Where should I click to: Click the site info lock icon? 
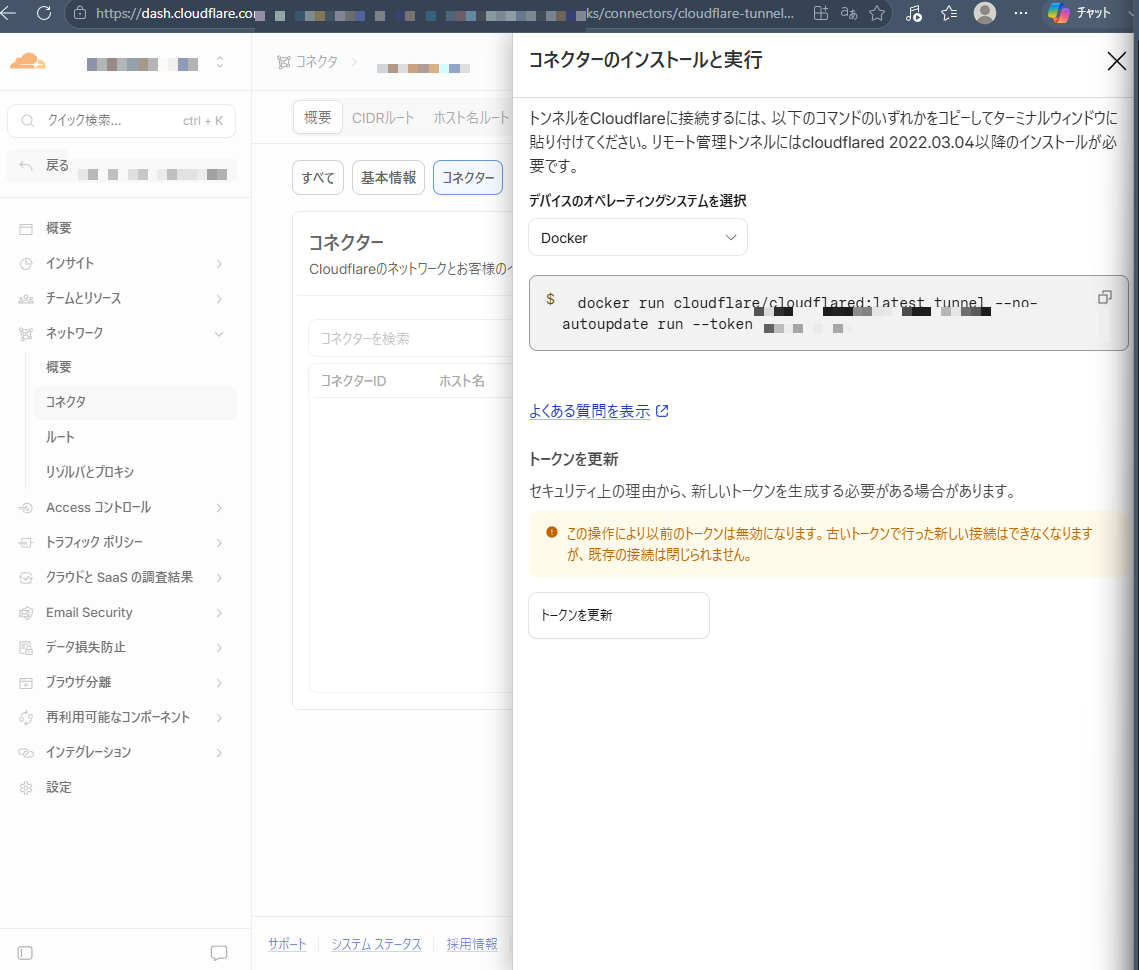pos(80,13)
